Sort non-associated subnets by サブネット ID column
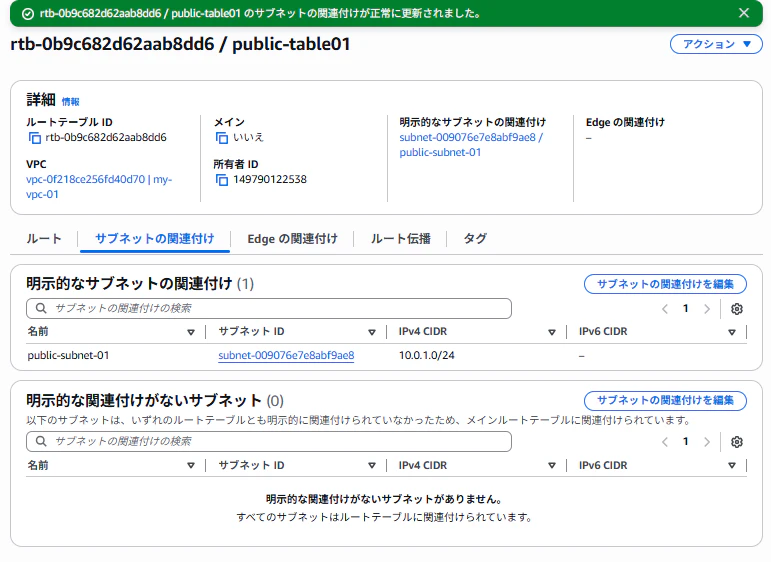The width and height of the screenshot is (771, 562). click(372, 465)
